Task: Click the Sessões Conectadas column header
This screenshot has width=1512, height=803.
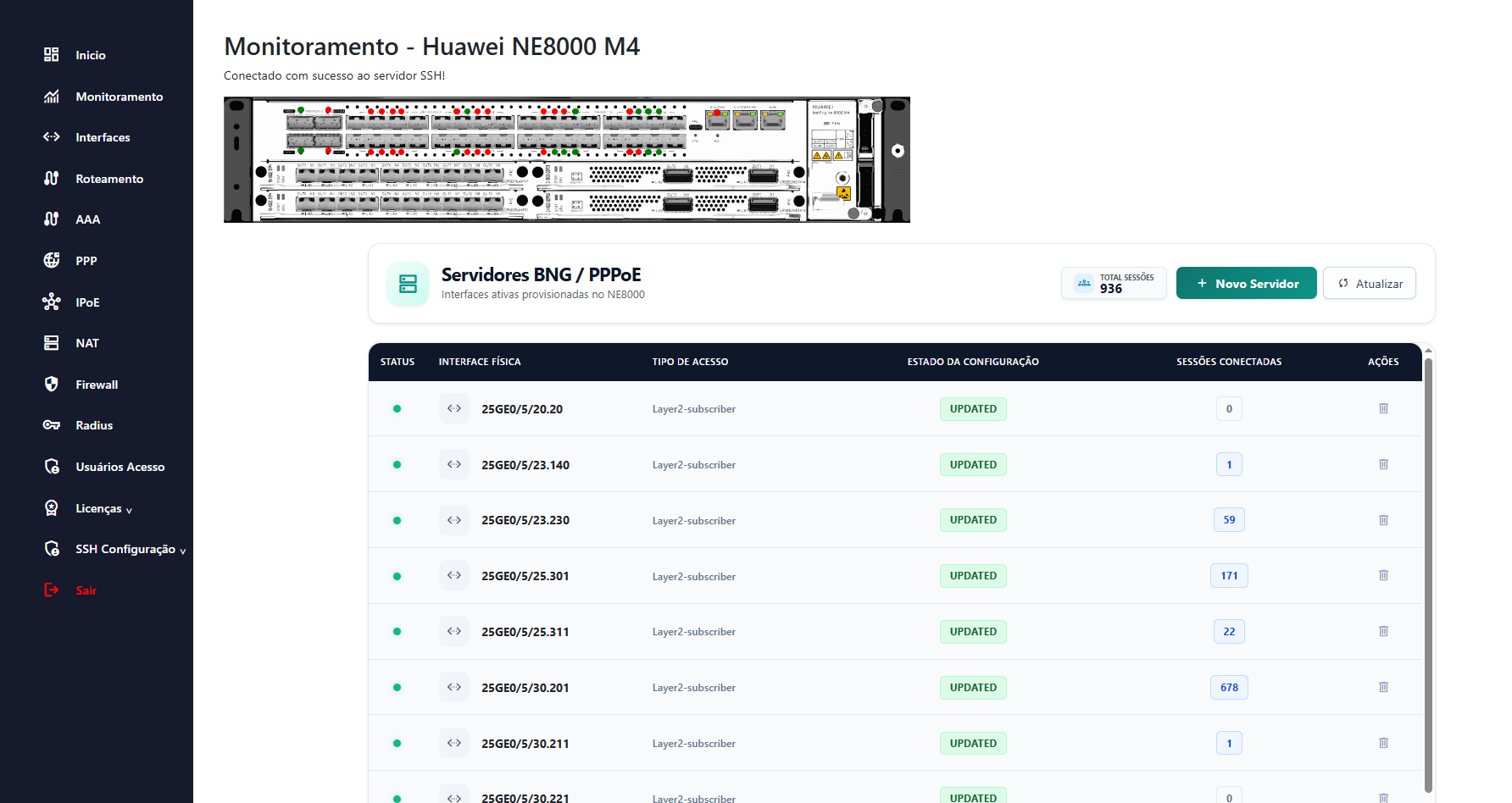Action: click(x=1229, y=362)
